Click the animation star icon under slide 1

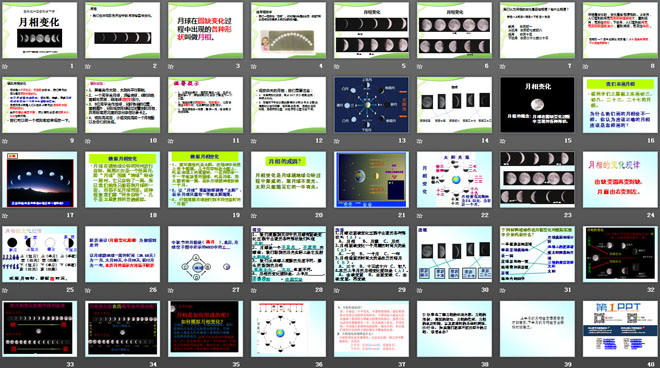(5, 67)
